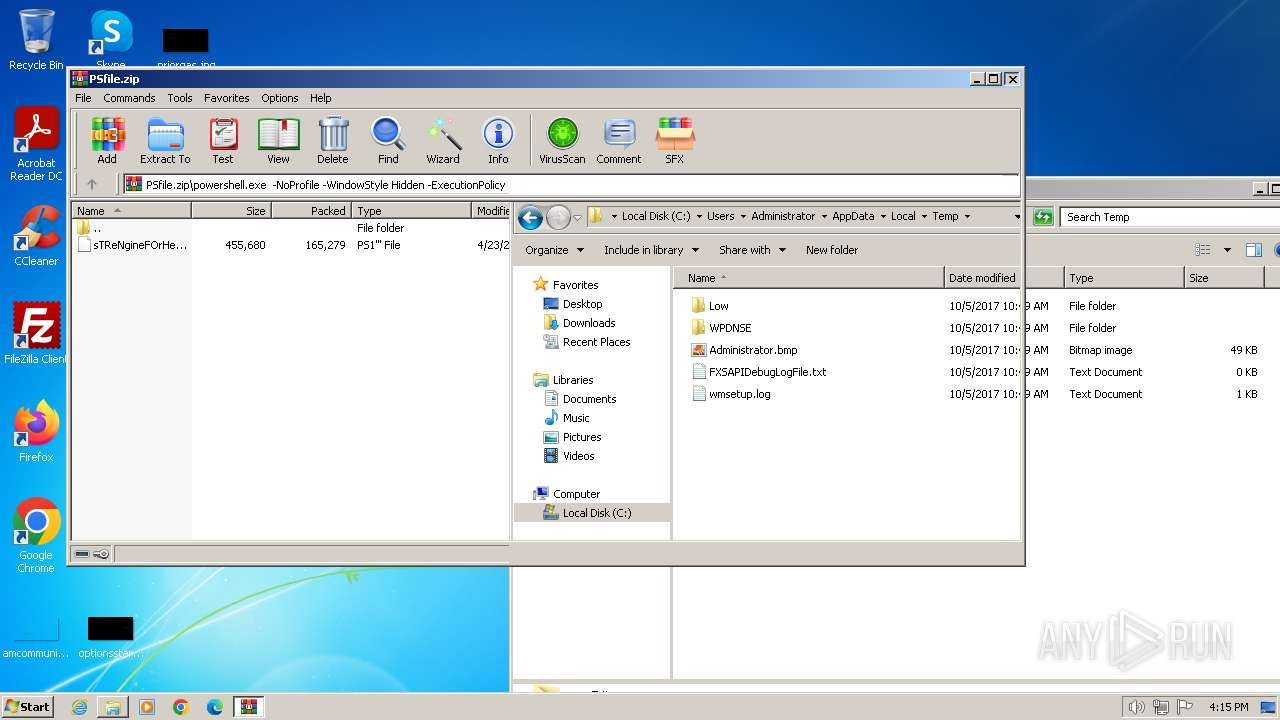Select Downloads under Favorites
Screen dimensions: 1280x720
tap(589, 323)
